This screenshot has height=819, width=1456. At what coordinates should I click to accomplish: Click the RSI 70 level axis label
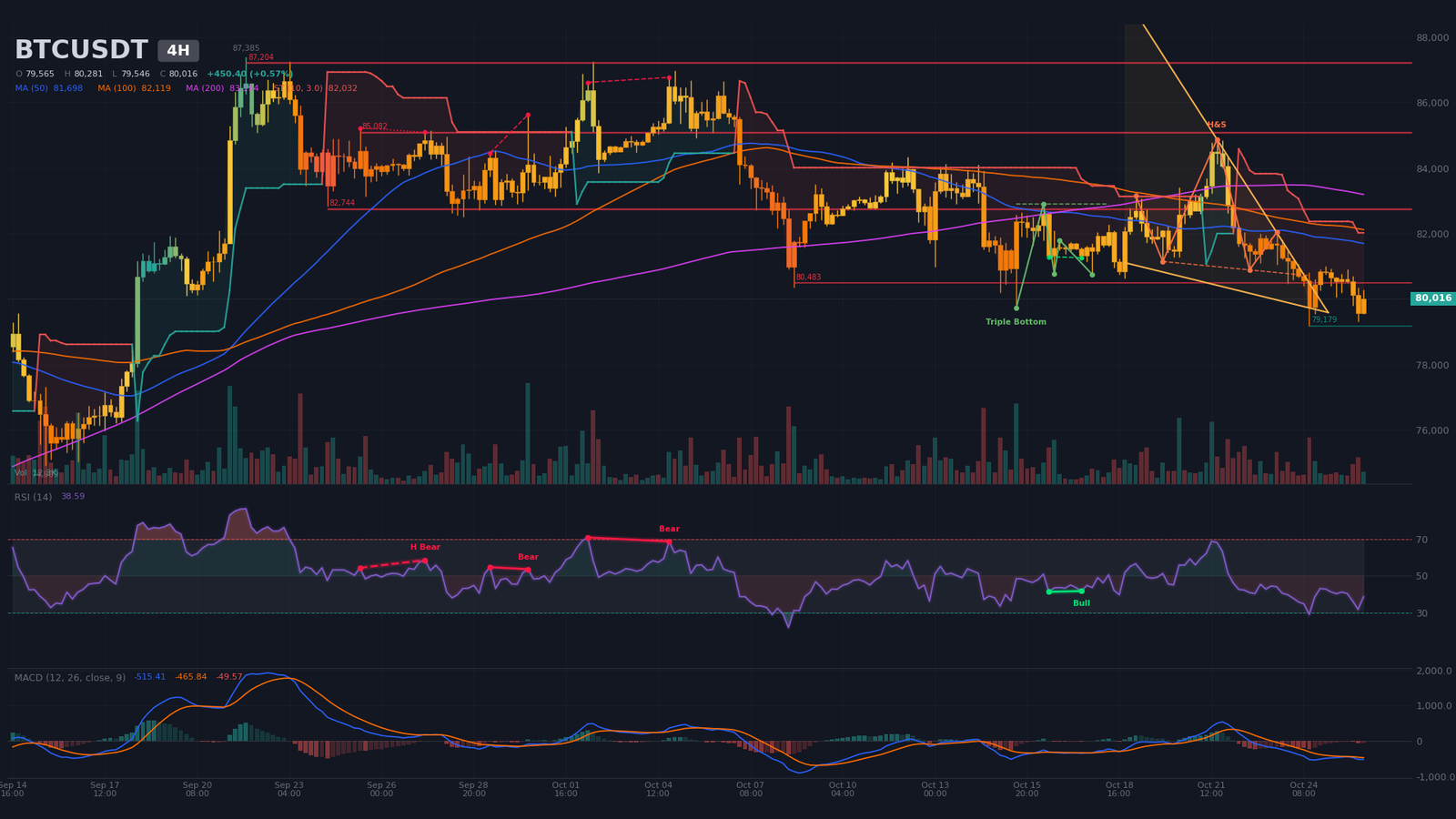click(1421, 541)
